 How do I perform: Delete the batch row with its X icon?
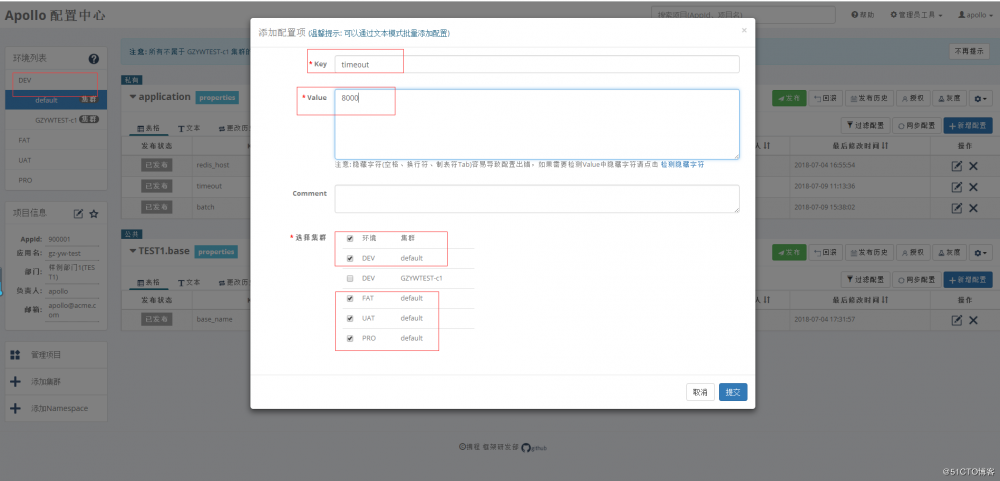tap(973, 208)
